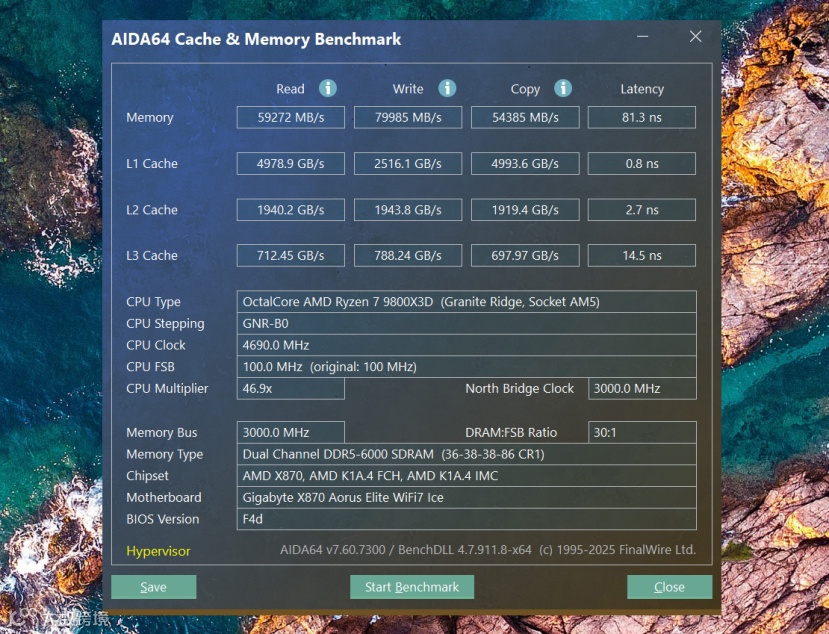Select the Memory write value 79985 MB/s

coord(408,117)
